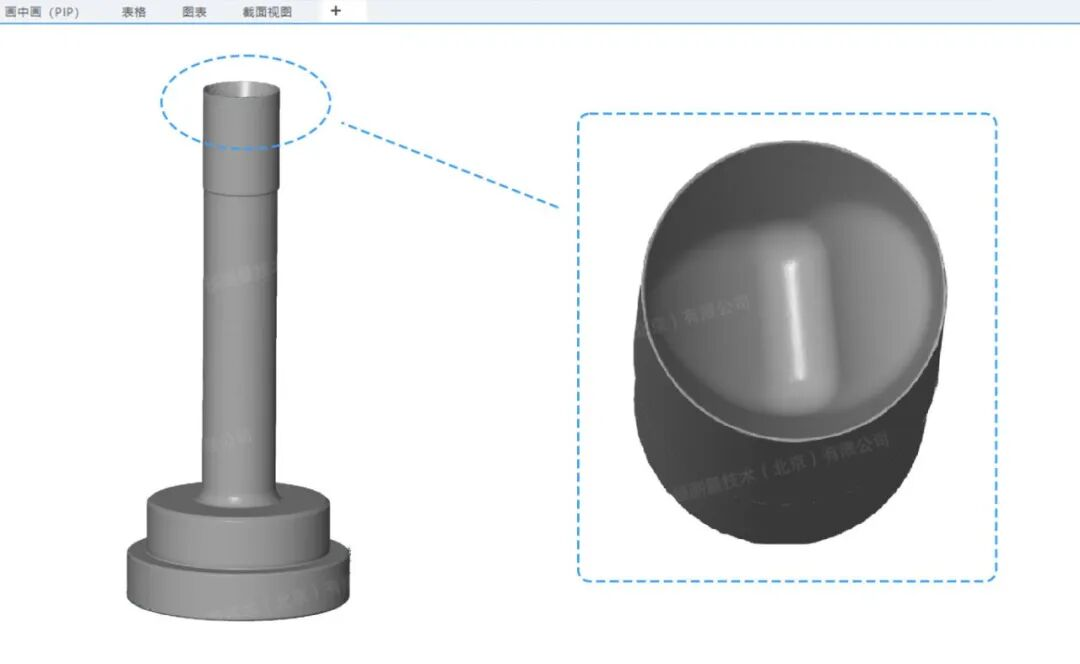Add a new view with the plus button

tap(336, 11)
